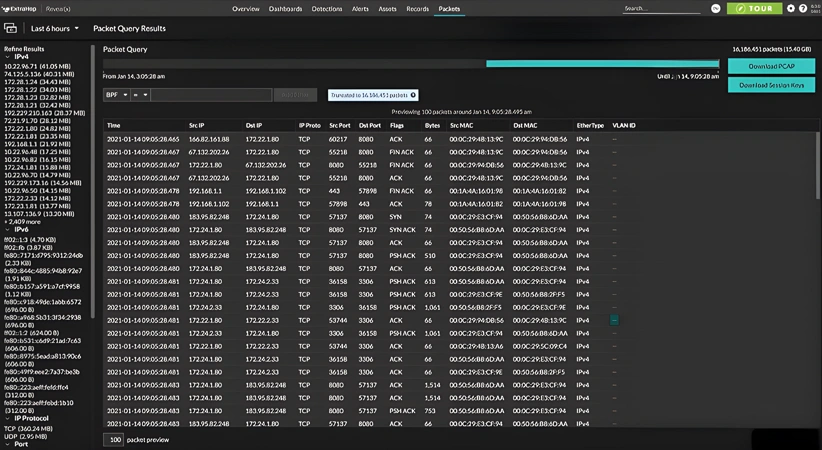Click the info icon in Truncated notice

pos(413,95)
